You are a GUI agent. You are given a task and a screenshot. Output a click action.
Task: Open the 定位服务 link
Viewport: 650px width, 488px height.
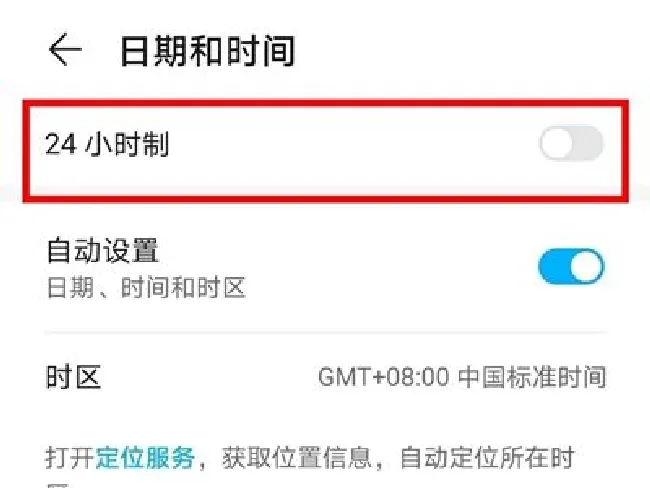pos(145,458)
